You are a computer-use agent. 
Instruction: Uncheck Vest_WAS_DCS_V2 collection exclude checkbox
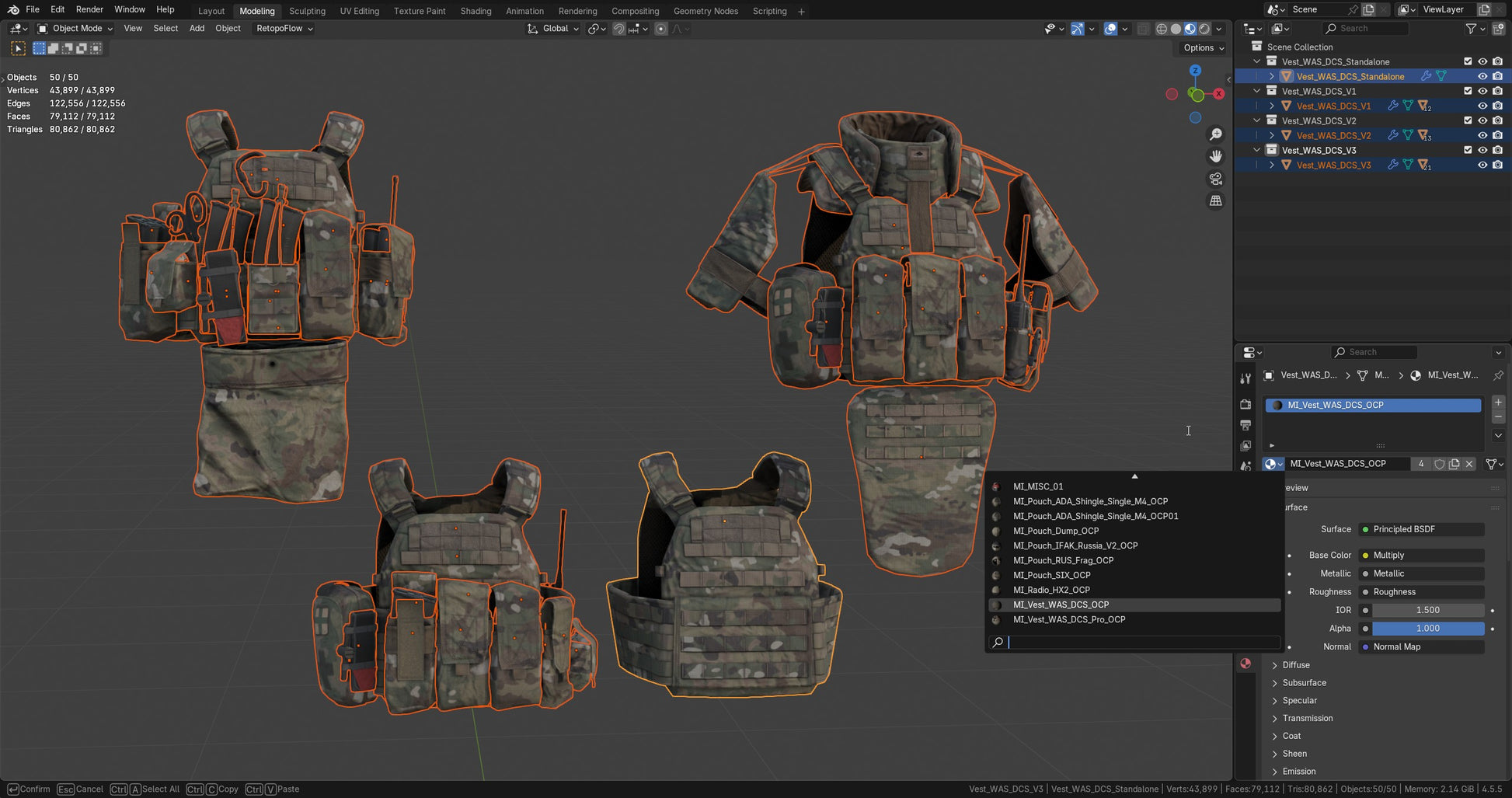click(x=1468, y=120)
